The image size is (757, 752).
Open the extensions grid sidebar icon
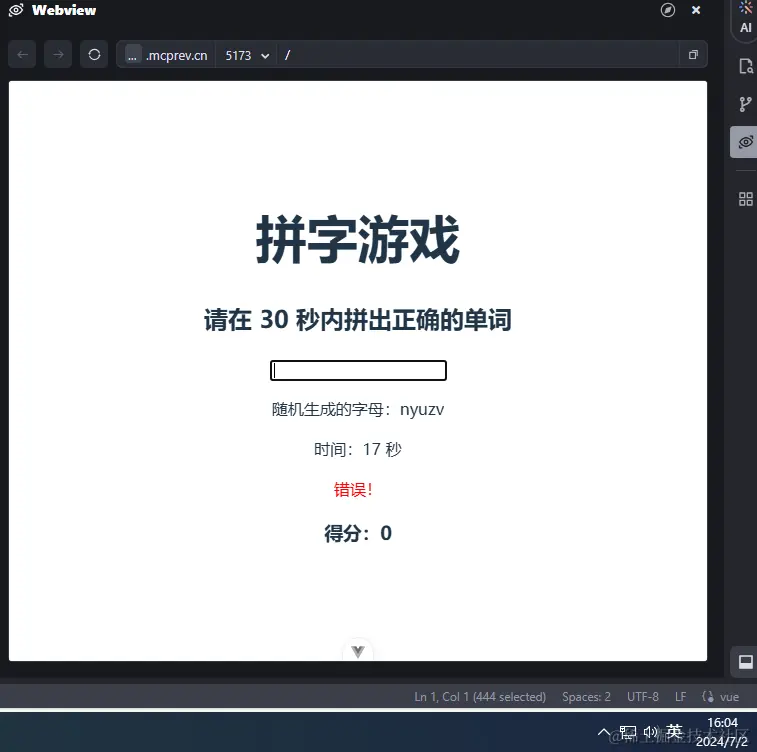(x=745, y=199)
